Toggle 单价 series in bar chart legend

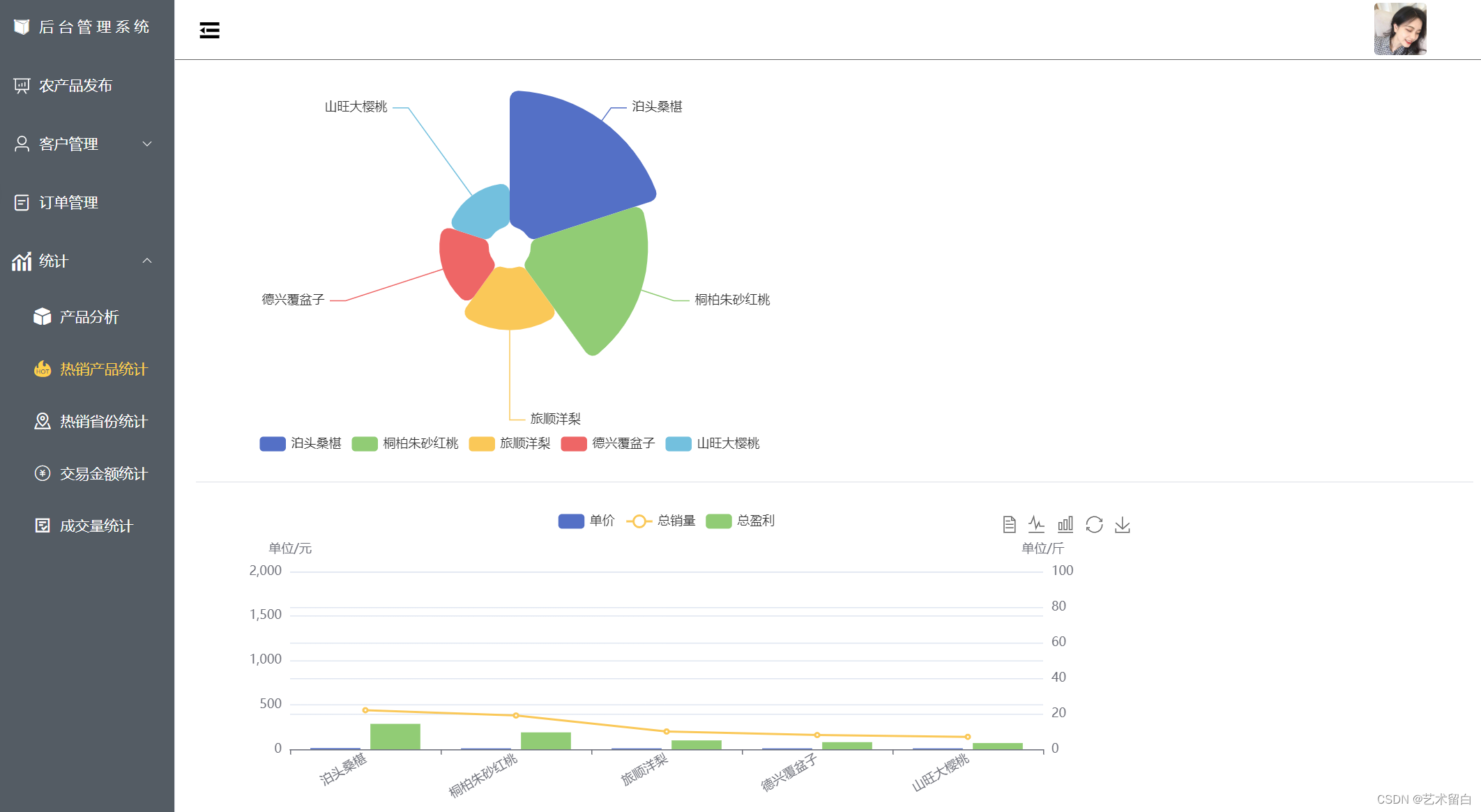pos(586,521)
